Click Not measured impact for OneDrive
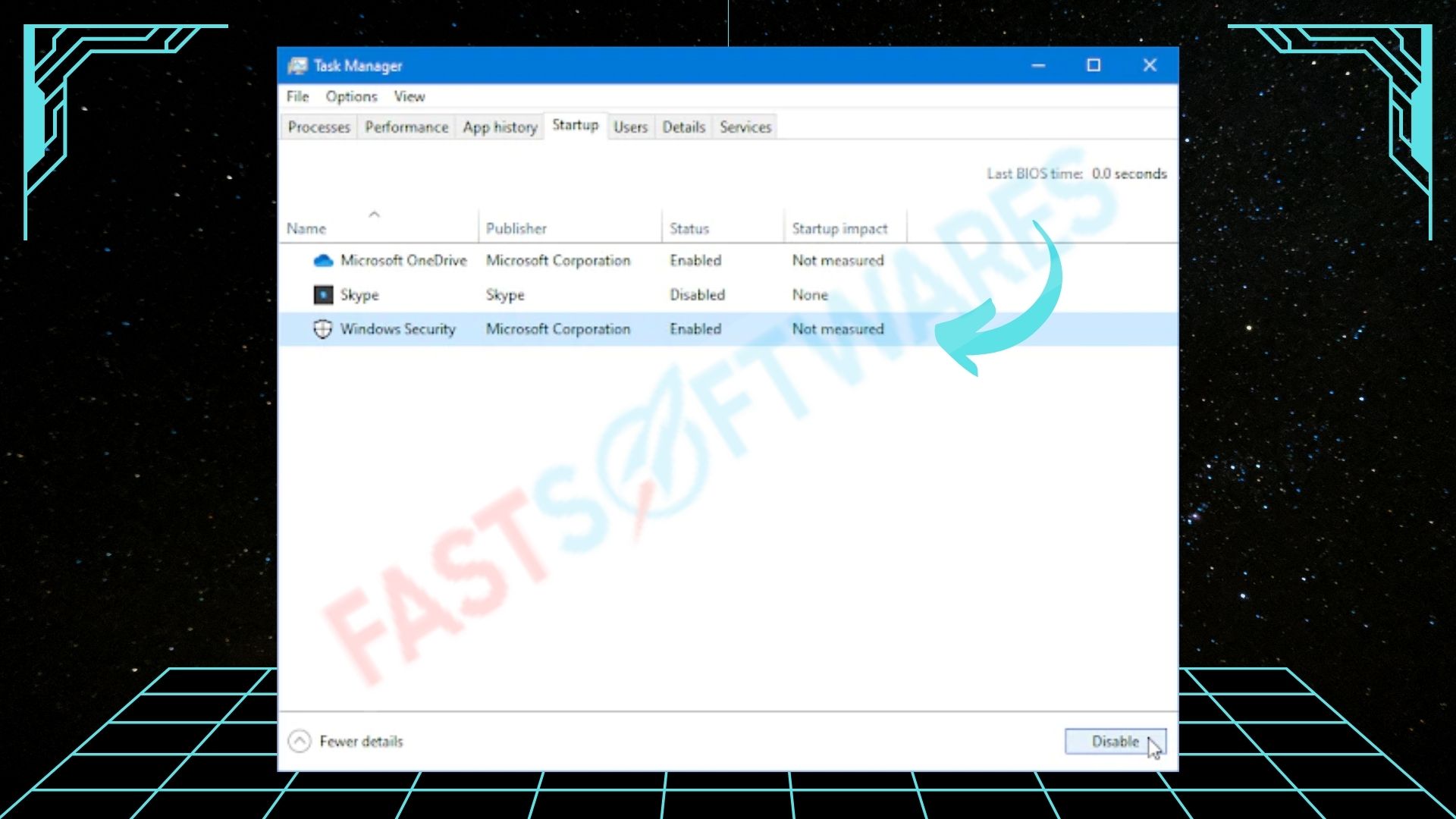Screen dimensions: 1456x819 [838, 260]
